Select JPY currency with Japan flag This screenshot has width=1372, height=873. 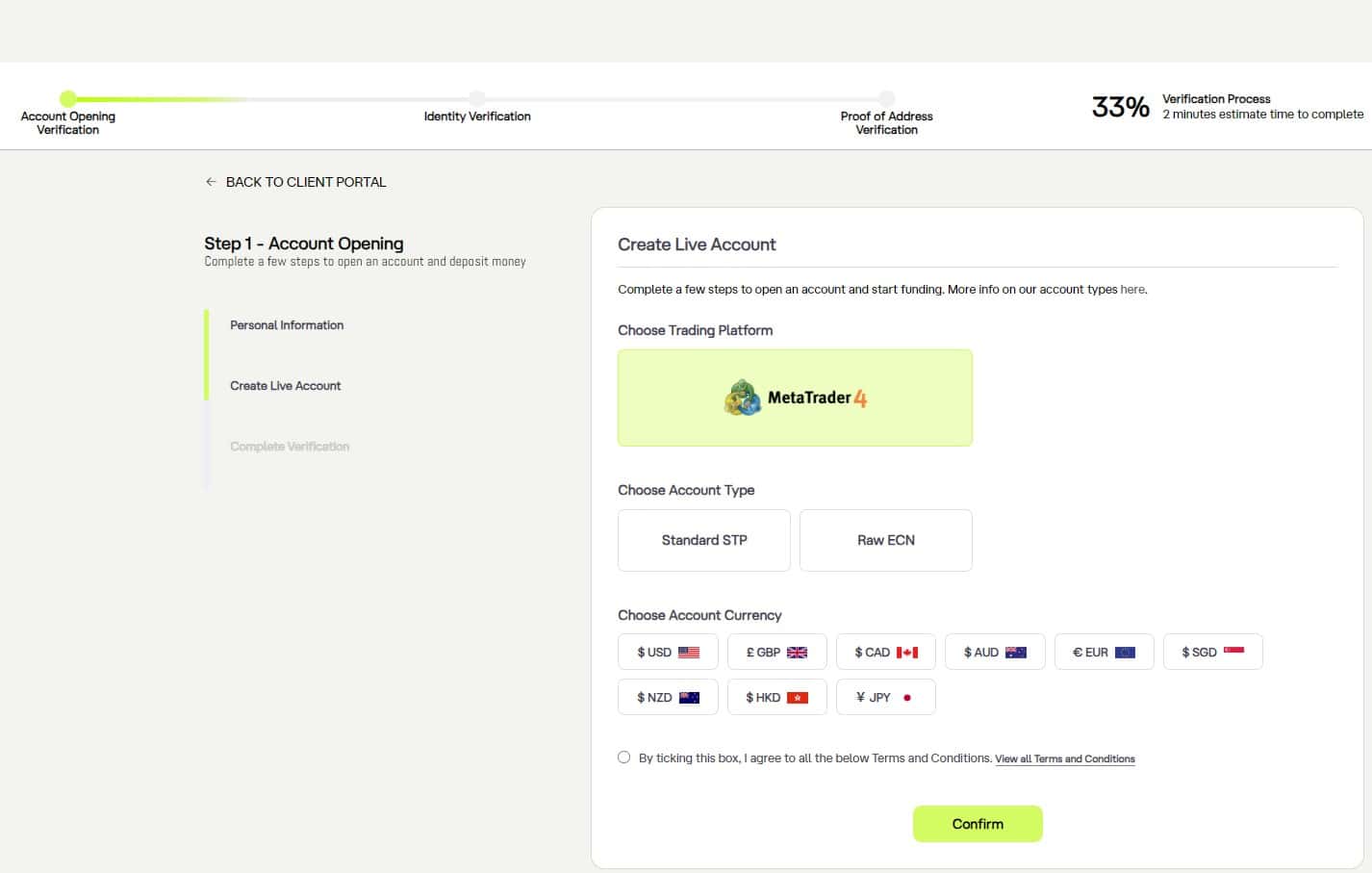click(x=886, y=697)
